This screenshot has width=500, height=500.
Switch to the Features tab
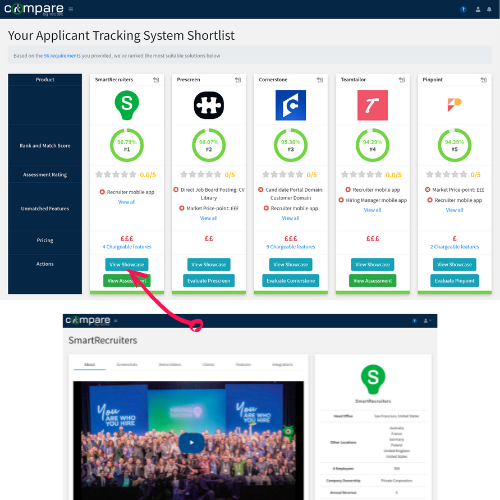point(243,364)
